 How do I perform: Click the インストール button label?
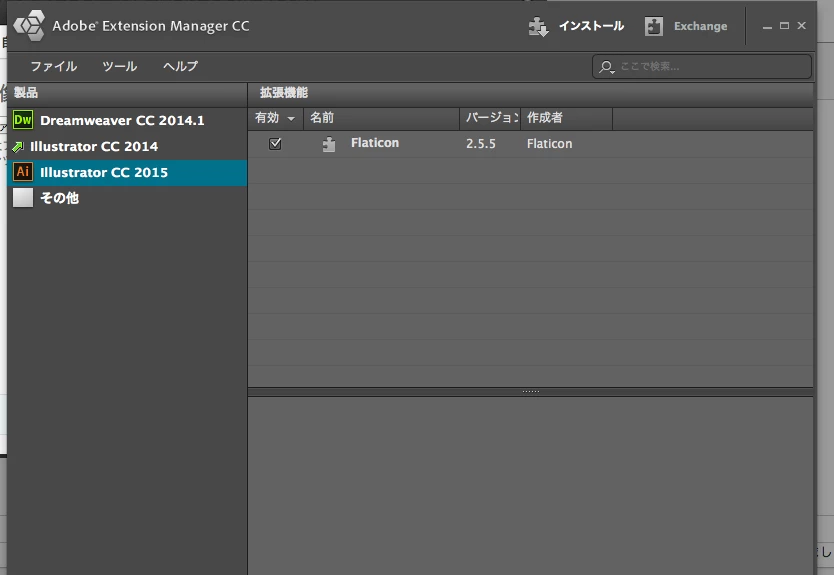pyautogui.click(x=591, y=26)
